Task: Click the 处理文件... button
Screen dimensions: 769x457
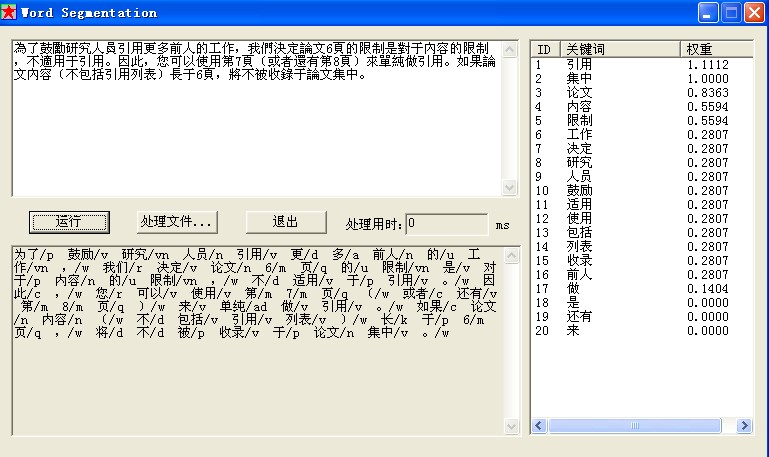Action: (177, 222)
